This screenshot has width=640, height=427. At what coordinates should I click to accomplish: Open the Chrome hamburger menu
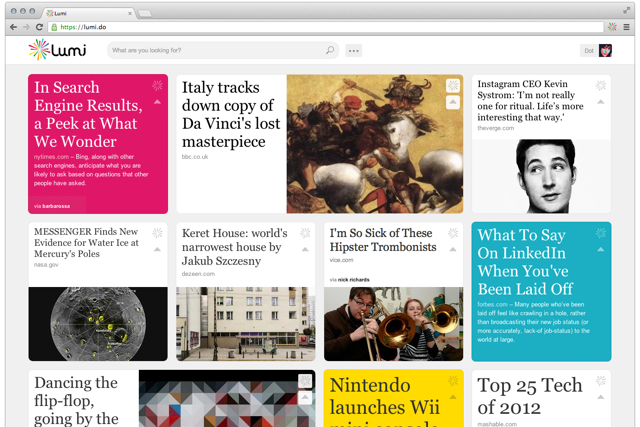627,27
